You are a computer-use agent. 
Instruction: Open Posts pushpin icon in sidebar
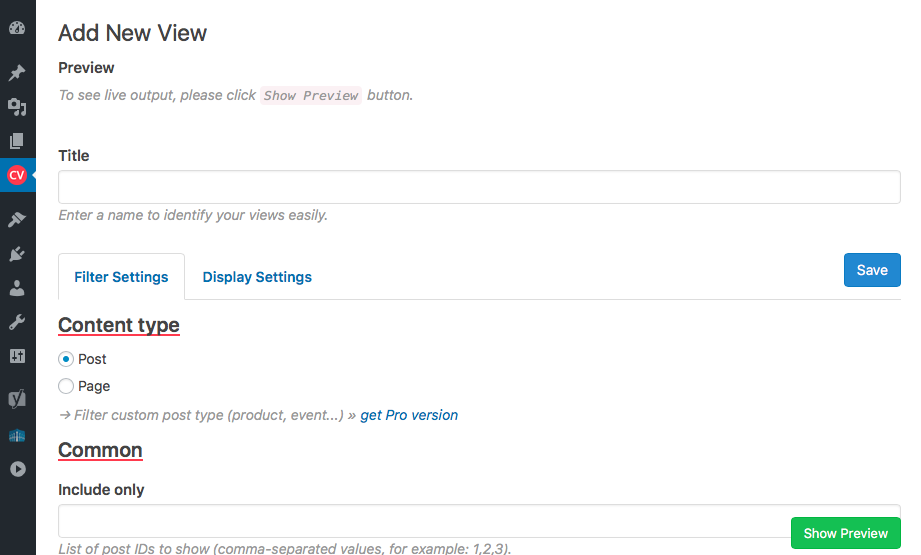coord(17,73)
